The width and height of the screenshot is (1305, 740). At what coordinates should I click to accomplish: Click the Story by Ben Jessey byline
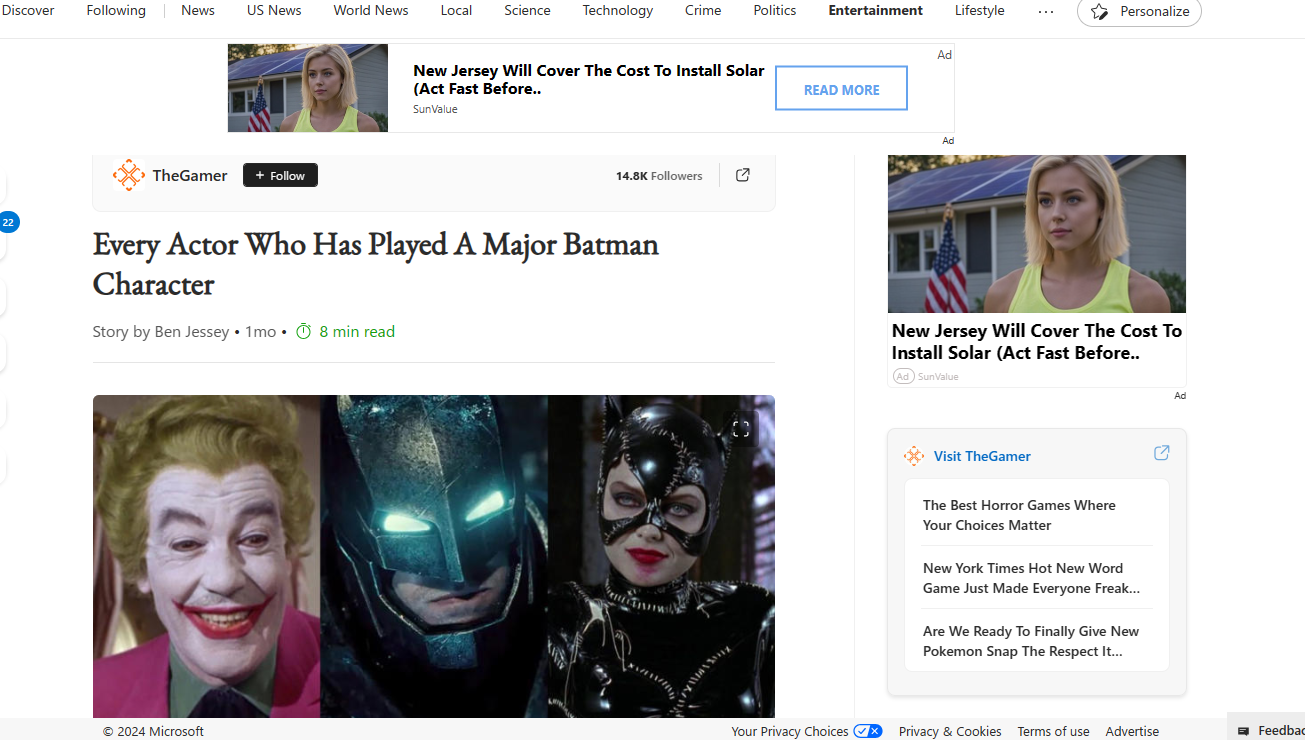tap(161, 331)
